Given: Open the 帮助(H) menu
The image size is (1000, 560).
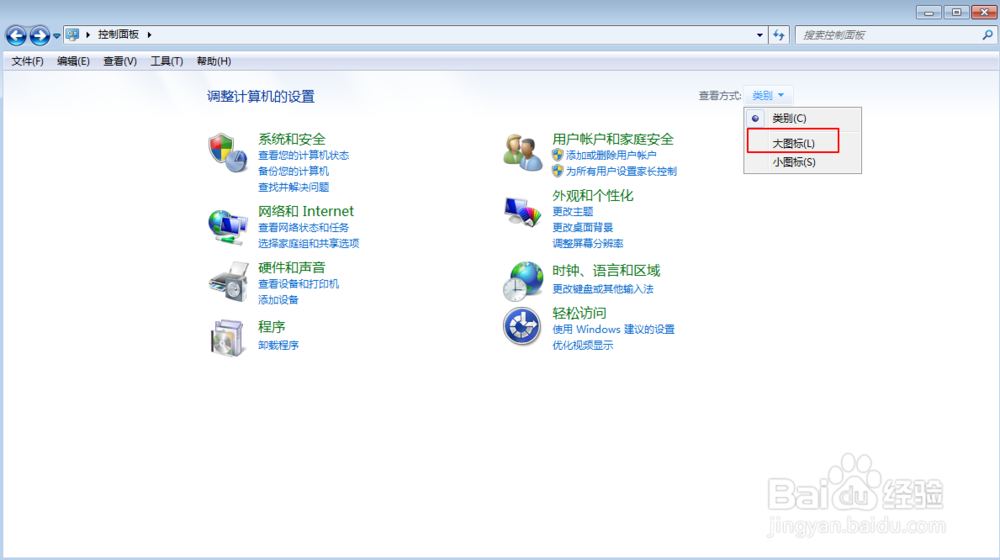Looking at the screenshot, I should (x=214, y=61).
